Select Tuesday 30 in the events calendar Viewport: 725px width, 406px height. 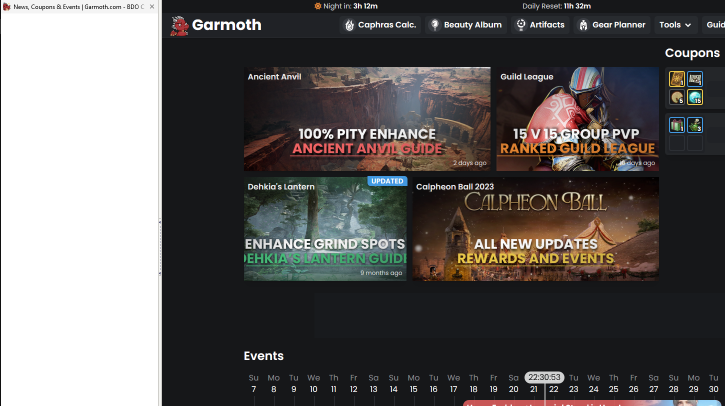coord(713,384)
